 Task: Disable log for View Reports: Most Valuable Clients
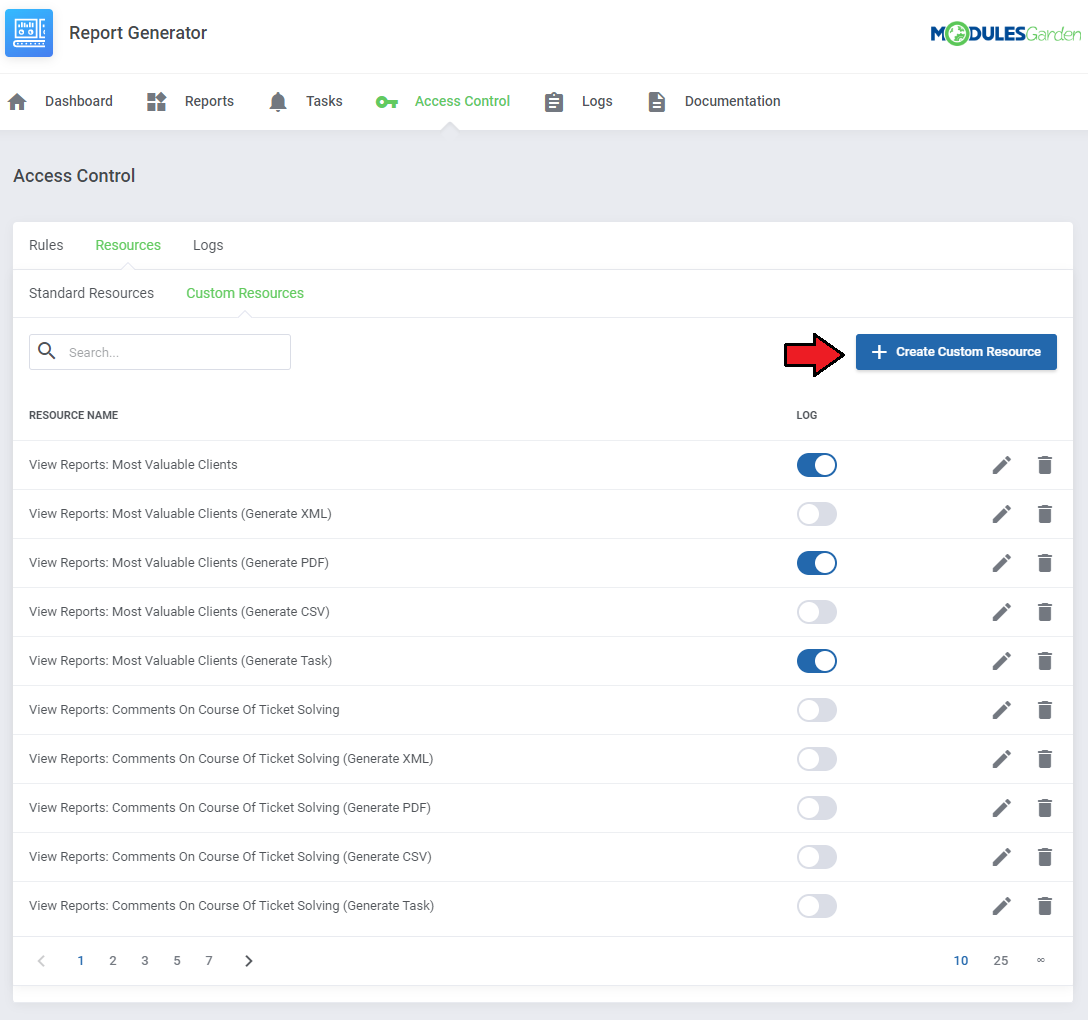pyautogui.click(x=817, y=465)
